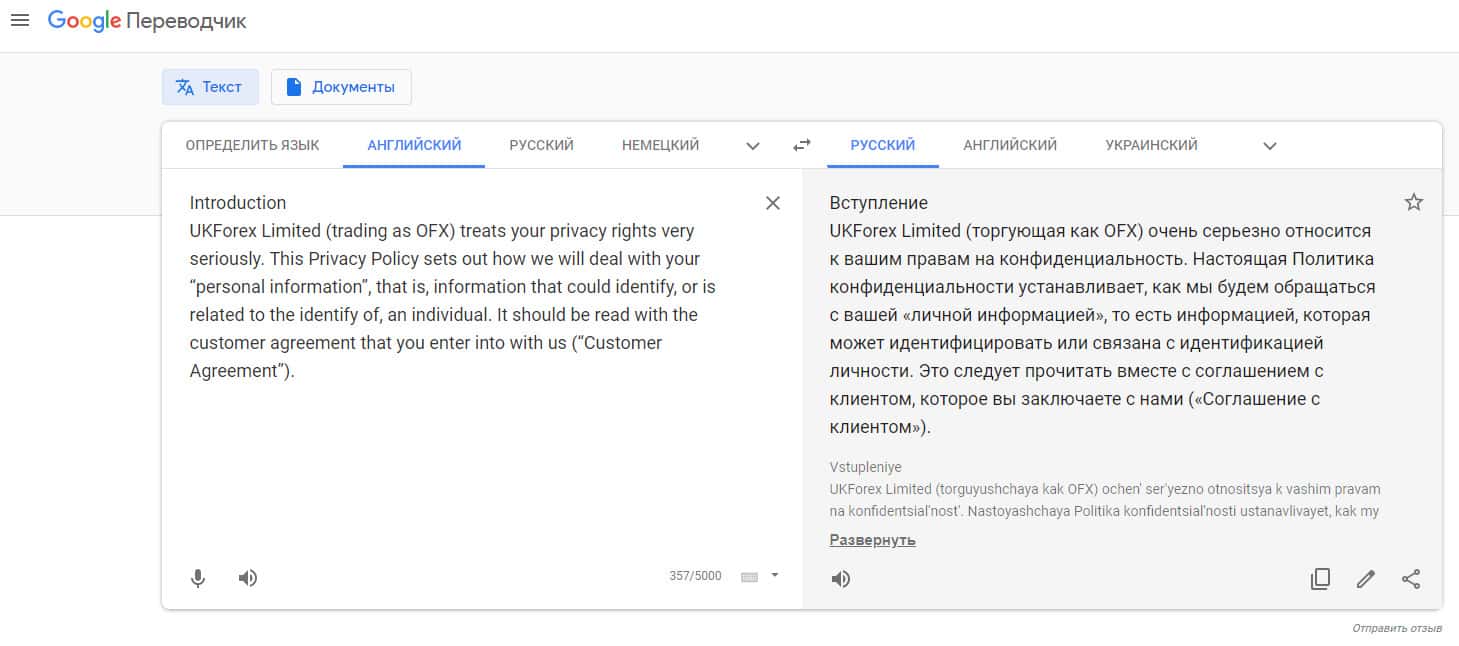Viewport: 1459px width, 646px height.
Task: Click the Отправить отзыв feedback link
Action: click(x=1396, y=628)
